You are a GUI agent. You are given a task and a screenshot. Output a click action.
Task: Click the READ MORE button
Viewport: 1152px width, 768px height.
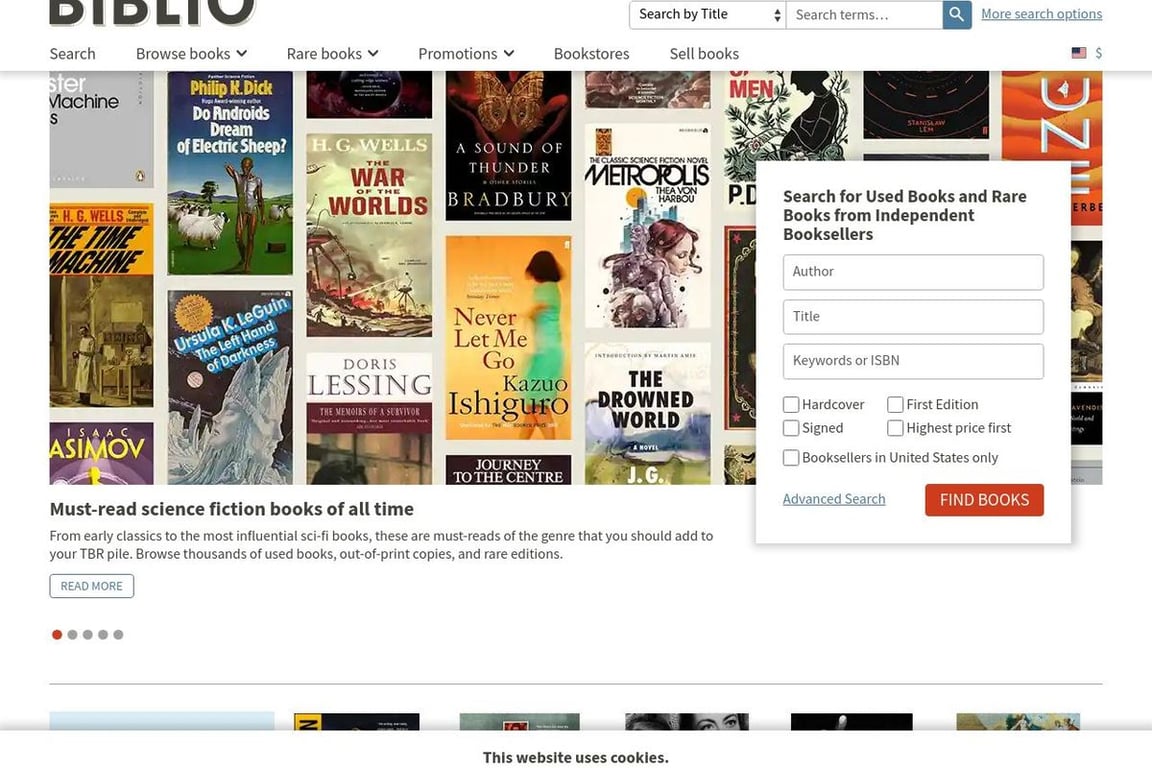92,586
